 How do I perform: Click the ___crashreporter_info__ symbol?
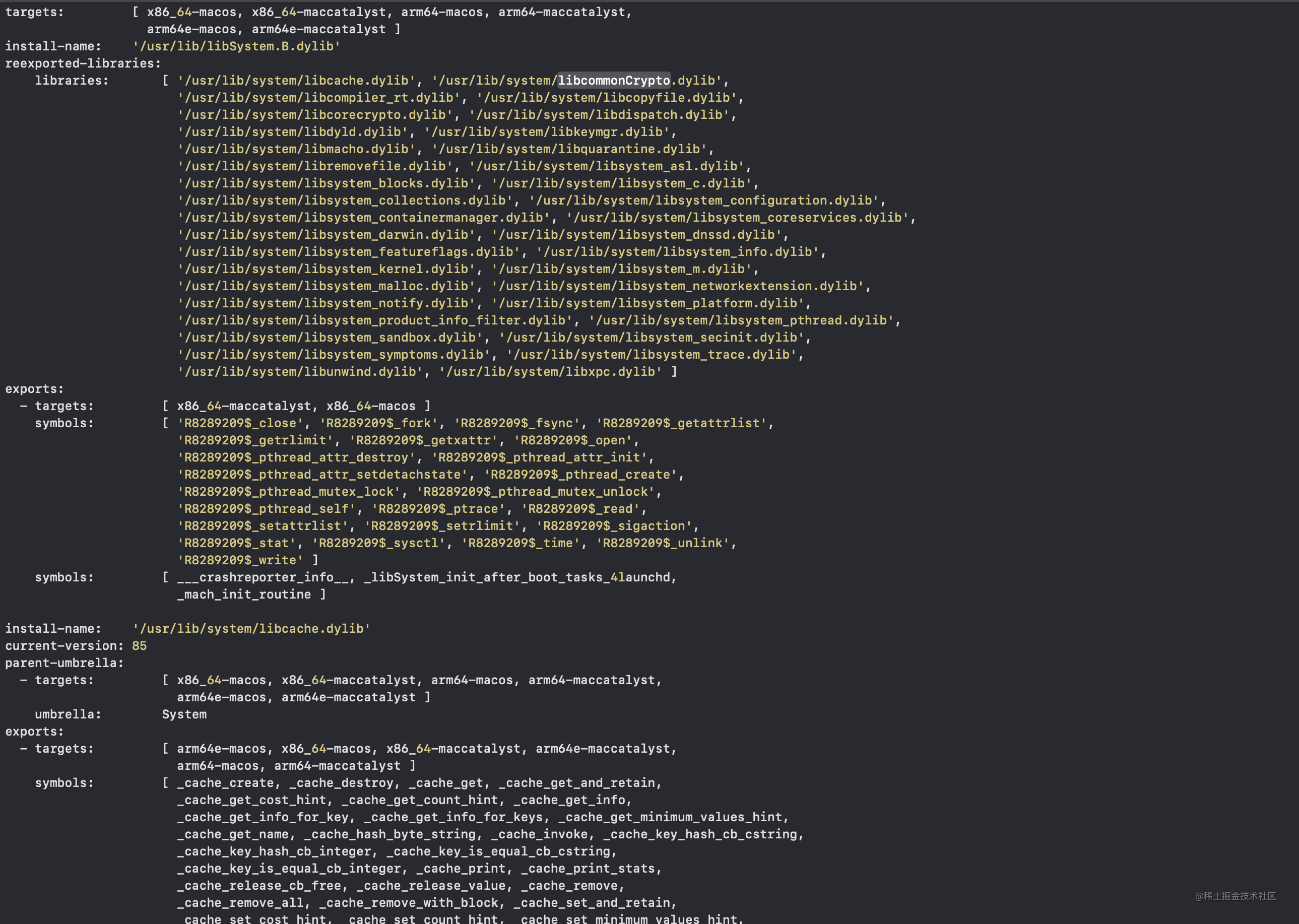[x=263, y=576]
